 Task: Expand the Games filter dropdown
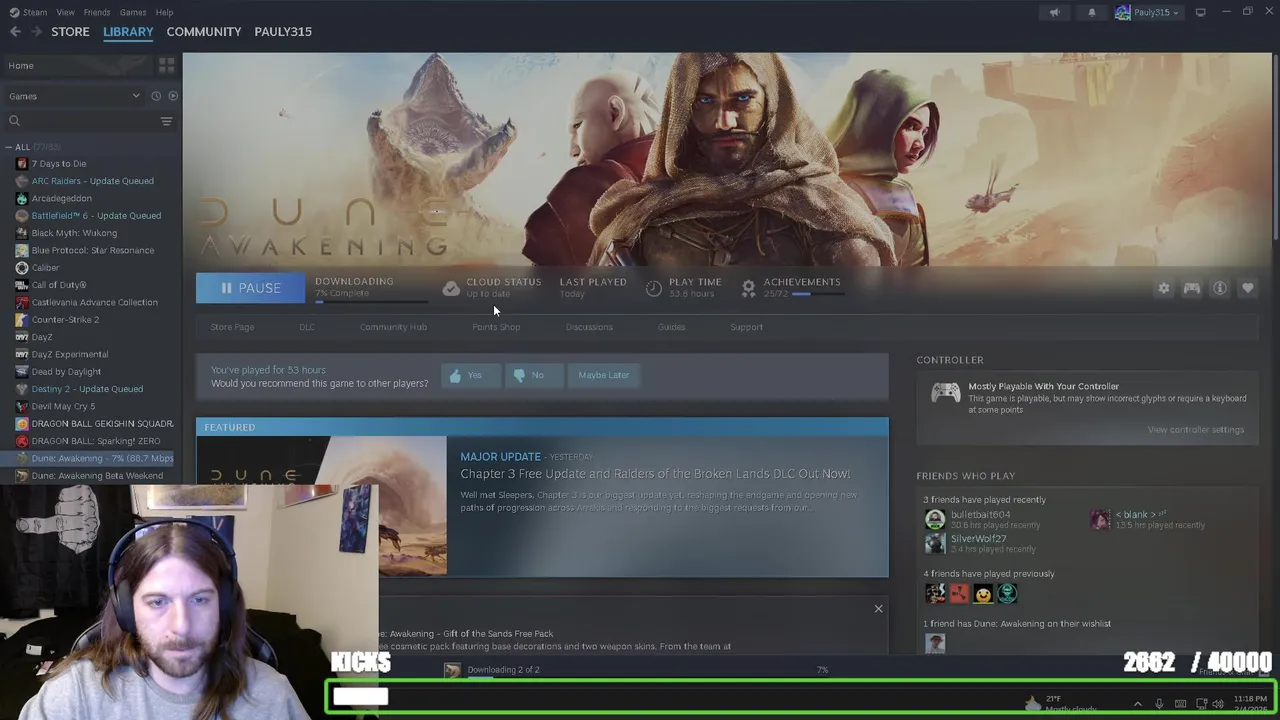75,96
